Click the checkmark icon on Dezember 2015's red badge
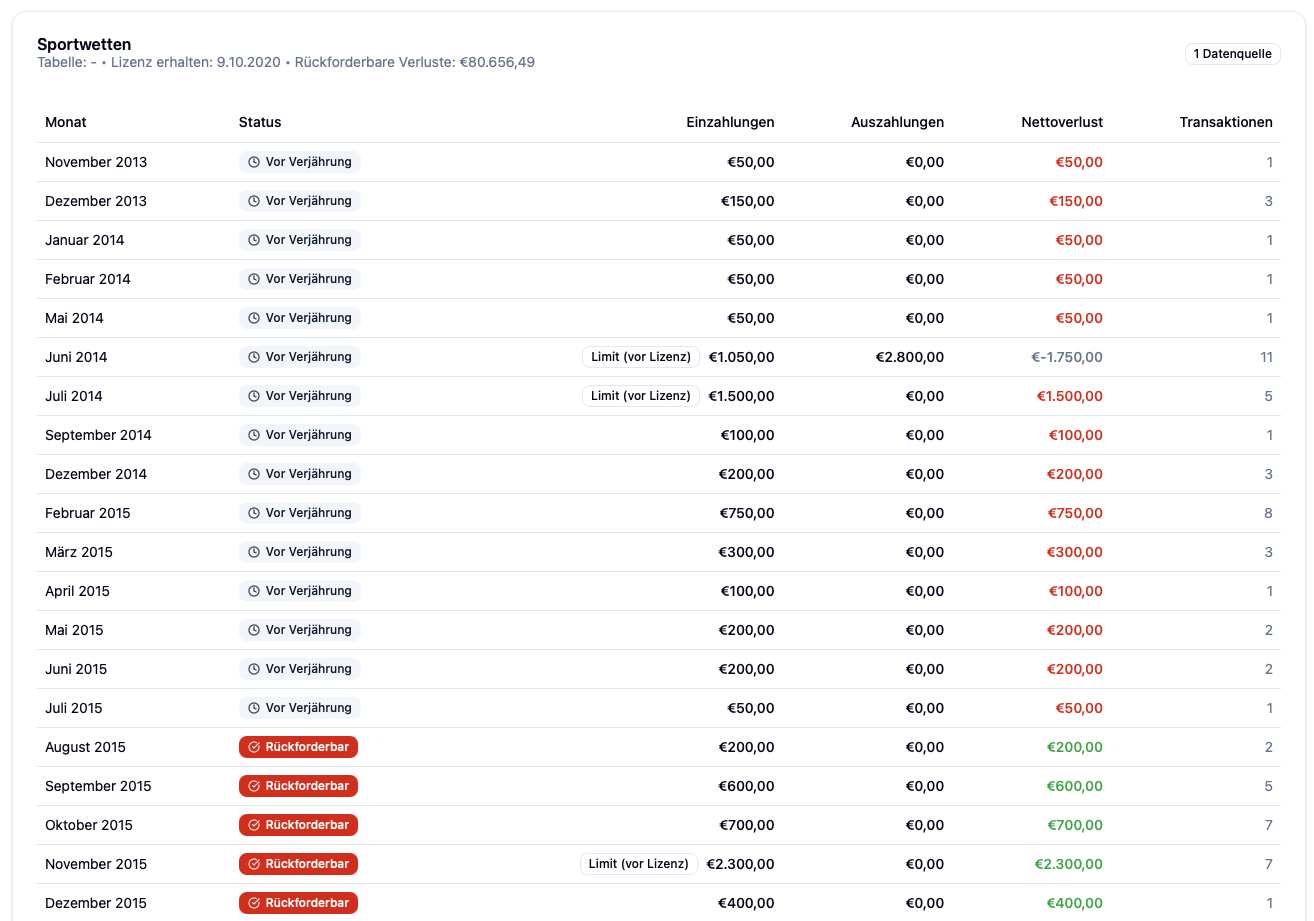This screenshot has height=921, width=1314. coord(253,903)
